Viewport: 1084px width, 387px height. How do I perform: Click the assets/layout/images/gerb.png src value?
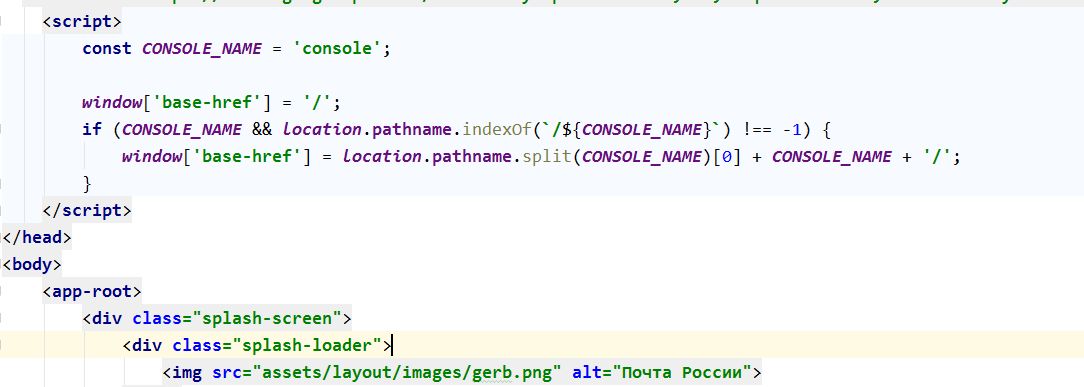coord(407,373)
